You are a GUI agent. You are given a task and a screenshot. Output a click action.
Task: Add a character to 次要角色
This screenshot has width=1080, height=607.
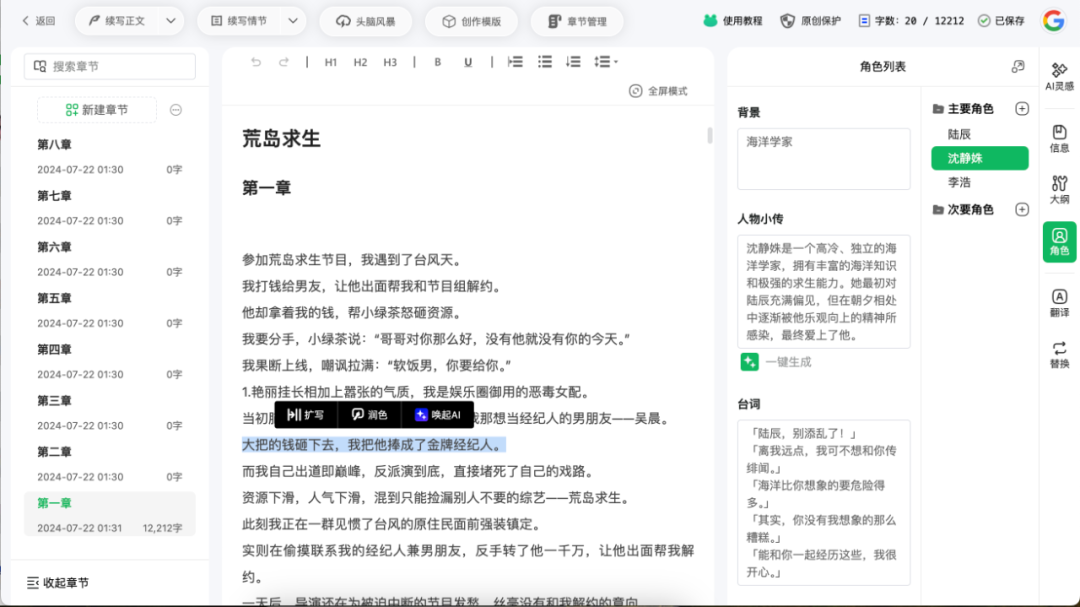pos(1022,209)
